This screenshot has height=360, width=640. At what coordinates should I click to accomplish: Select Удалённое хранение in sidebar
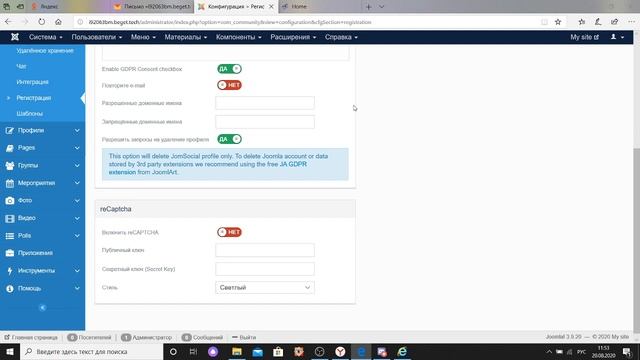click(45, 51)
